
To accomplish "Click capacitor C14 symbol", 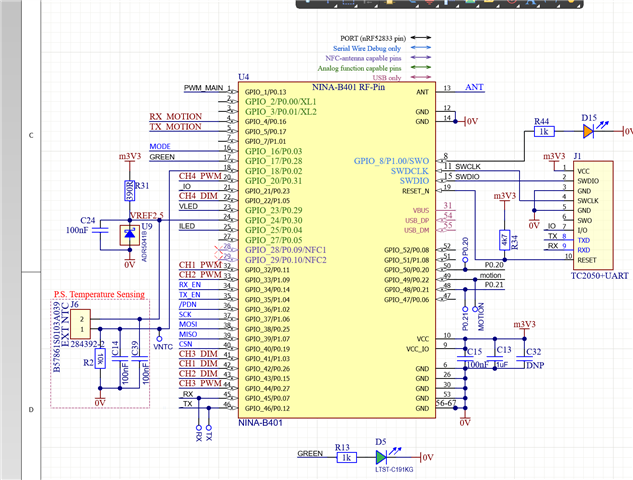I will (x=120, y=358).
